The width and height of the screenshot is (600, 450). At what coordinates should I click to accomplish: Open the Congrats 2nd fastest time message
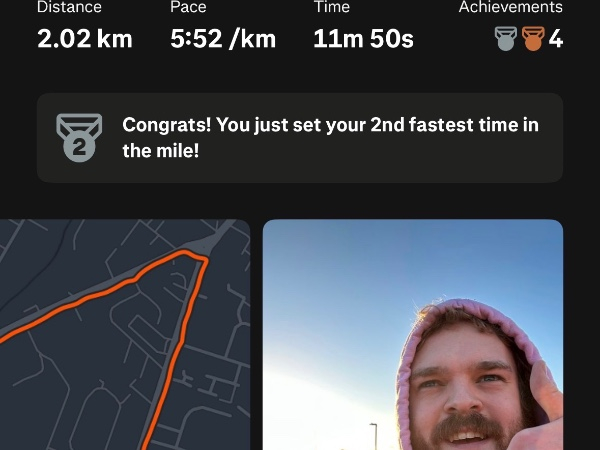coord(300,138)
